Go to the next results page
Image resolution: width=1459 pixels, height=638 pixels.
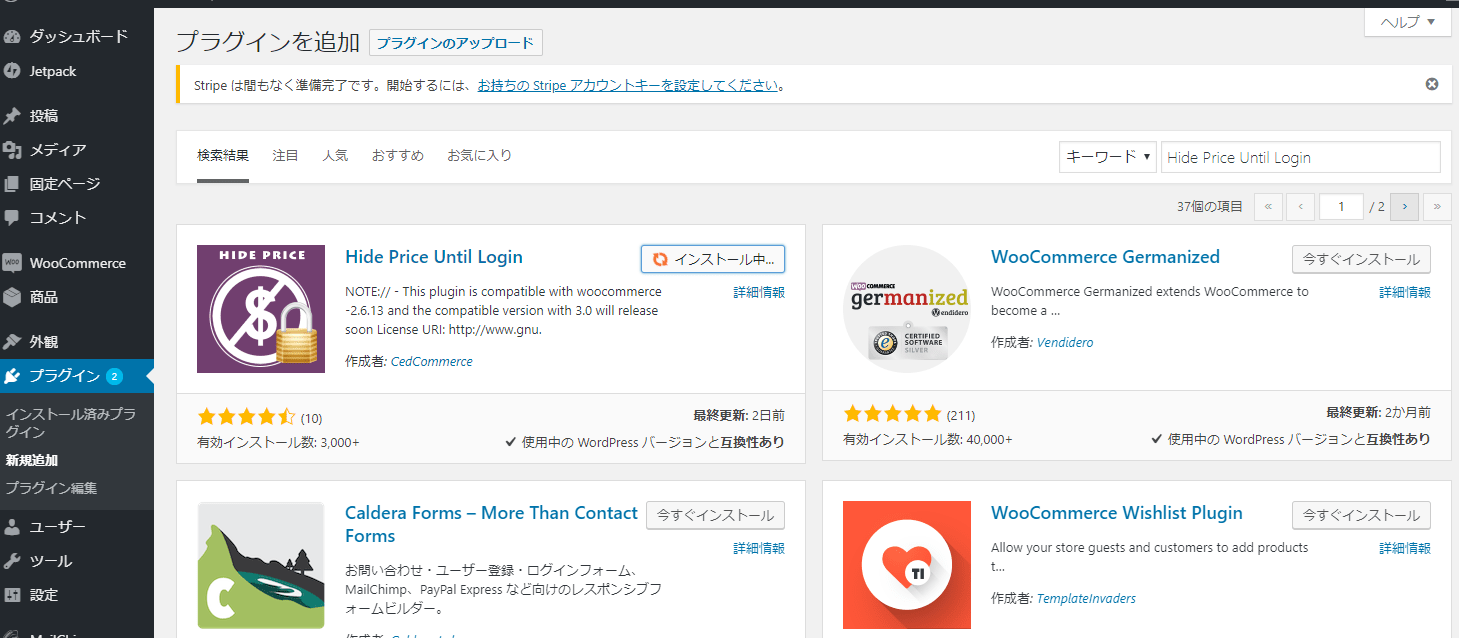(1404, 206)
